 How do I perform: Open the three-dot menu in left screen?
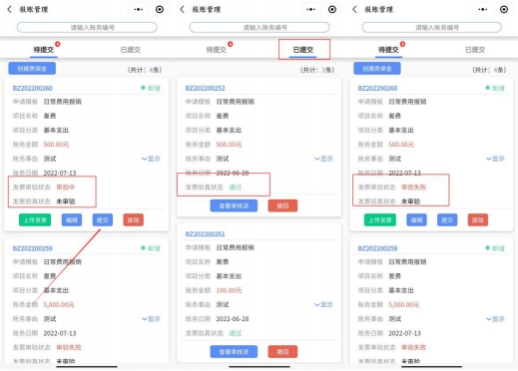pos(138,9)
